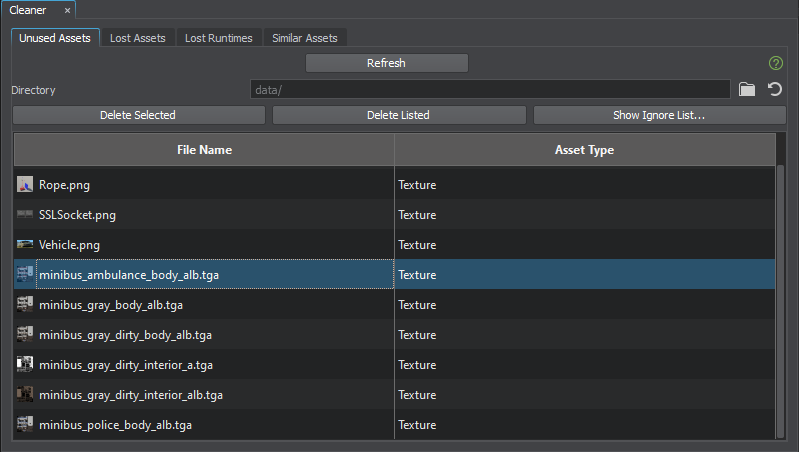Close the Cleaner tab
The width and height of the screenshot is (799, 452).
pyautogui.click(x=67, y=10)
